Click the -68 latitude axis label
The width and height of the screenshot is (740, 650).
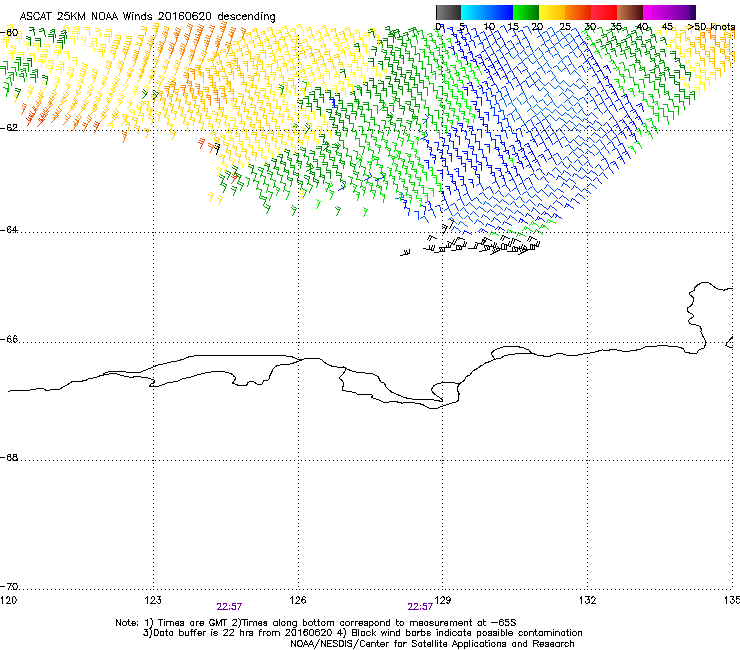(9, 457)
